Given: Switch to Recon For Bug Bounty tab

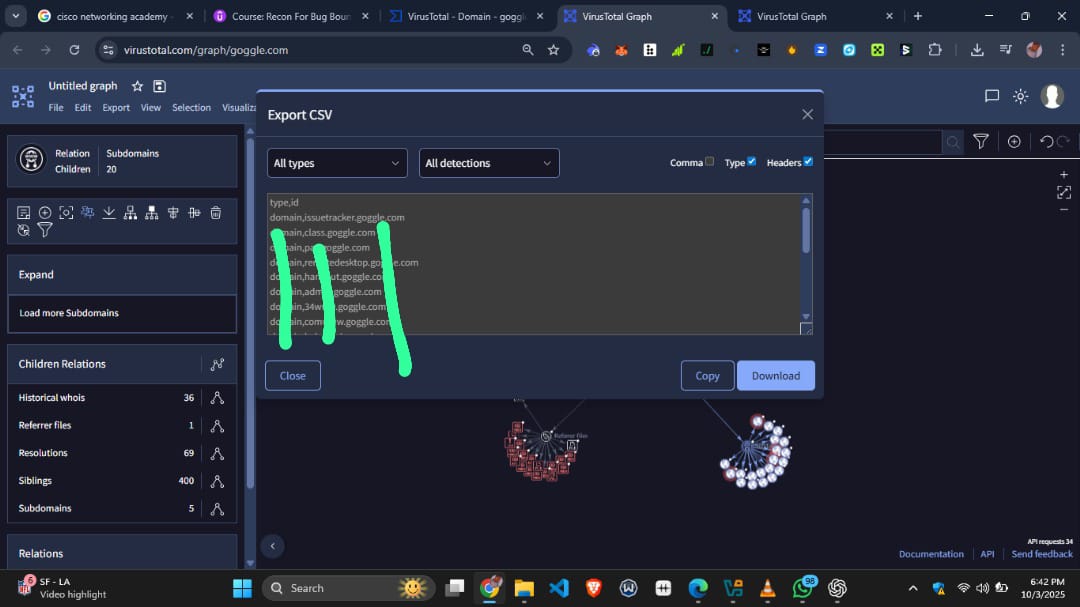Looking at the screenshot, I should [x=291, y=16].
